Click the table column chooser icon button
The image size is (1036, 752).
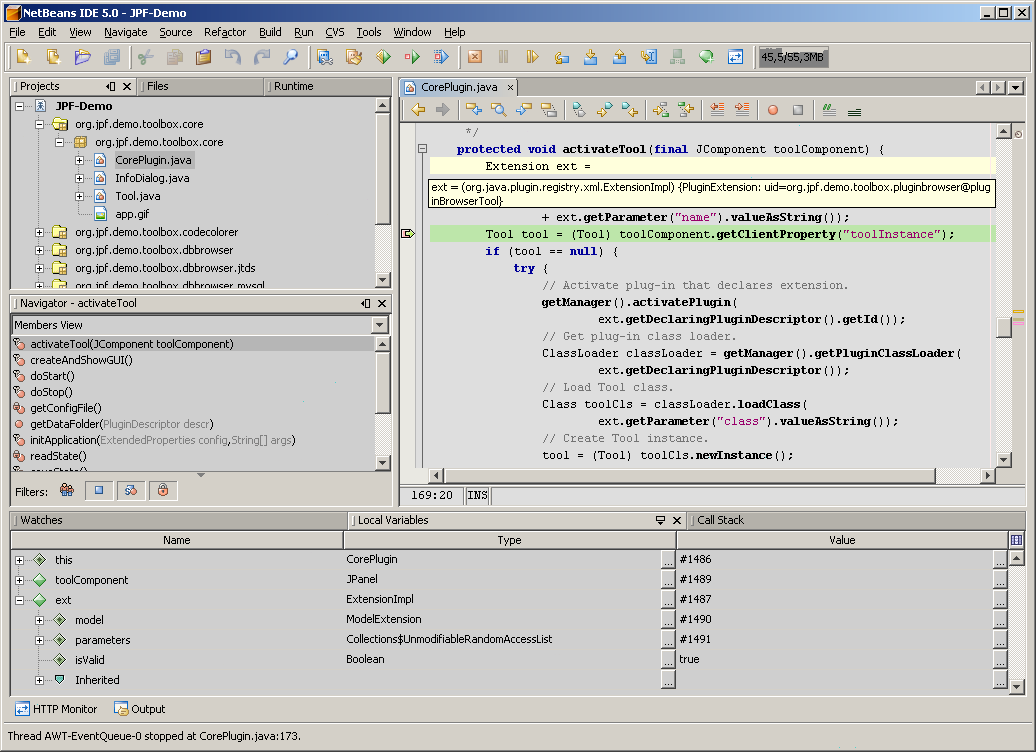point(1016,540)
